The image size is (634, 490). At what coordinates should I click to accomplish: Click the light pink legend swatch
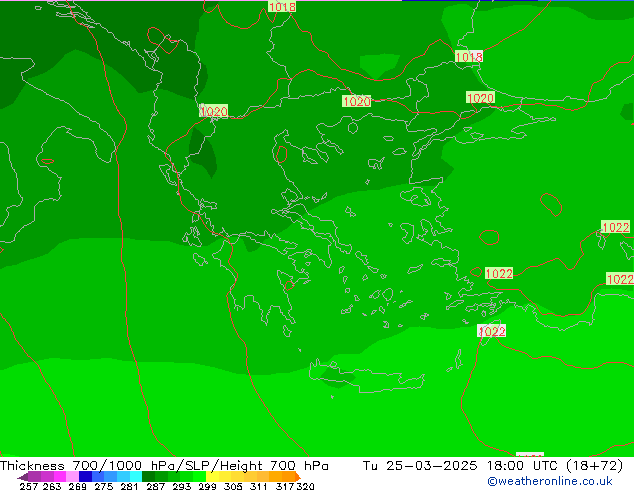point(72,476)
